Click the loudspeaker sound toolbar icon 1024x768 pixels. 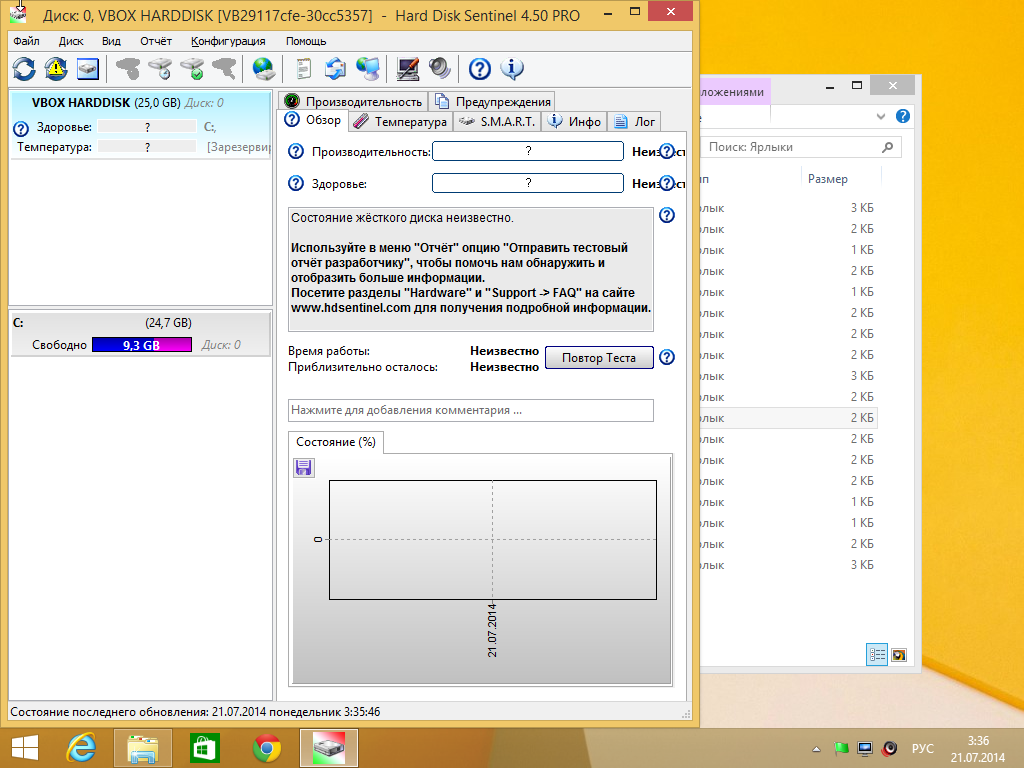click(x=440, y=69)
